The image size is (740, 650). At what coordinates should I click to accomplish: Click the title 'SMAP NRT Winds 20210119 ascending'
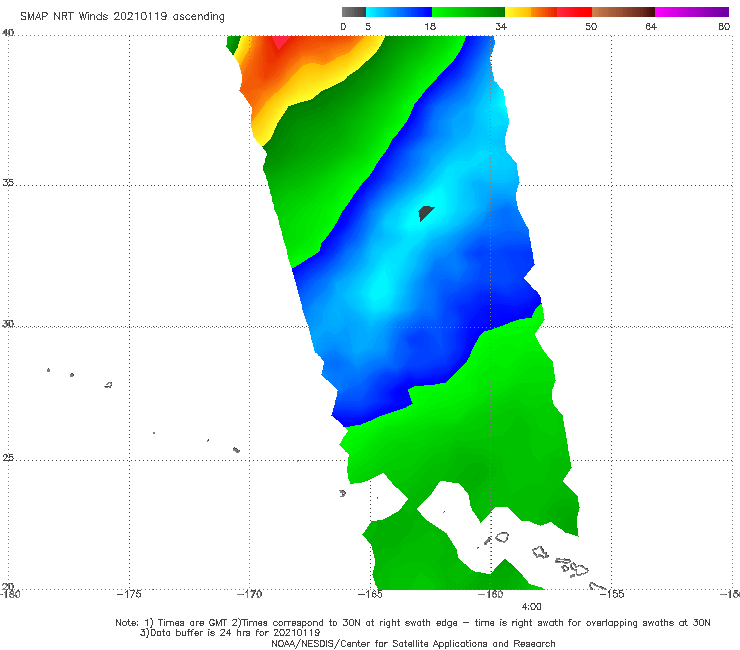click(122, 17)
